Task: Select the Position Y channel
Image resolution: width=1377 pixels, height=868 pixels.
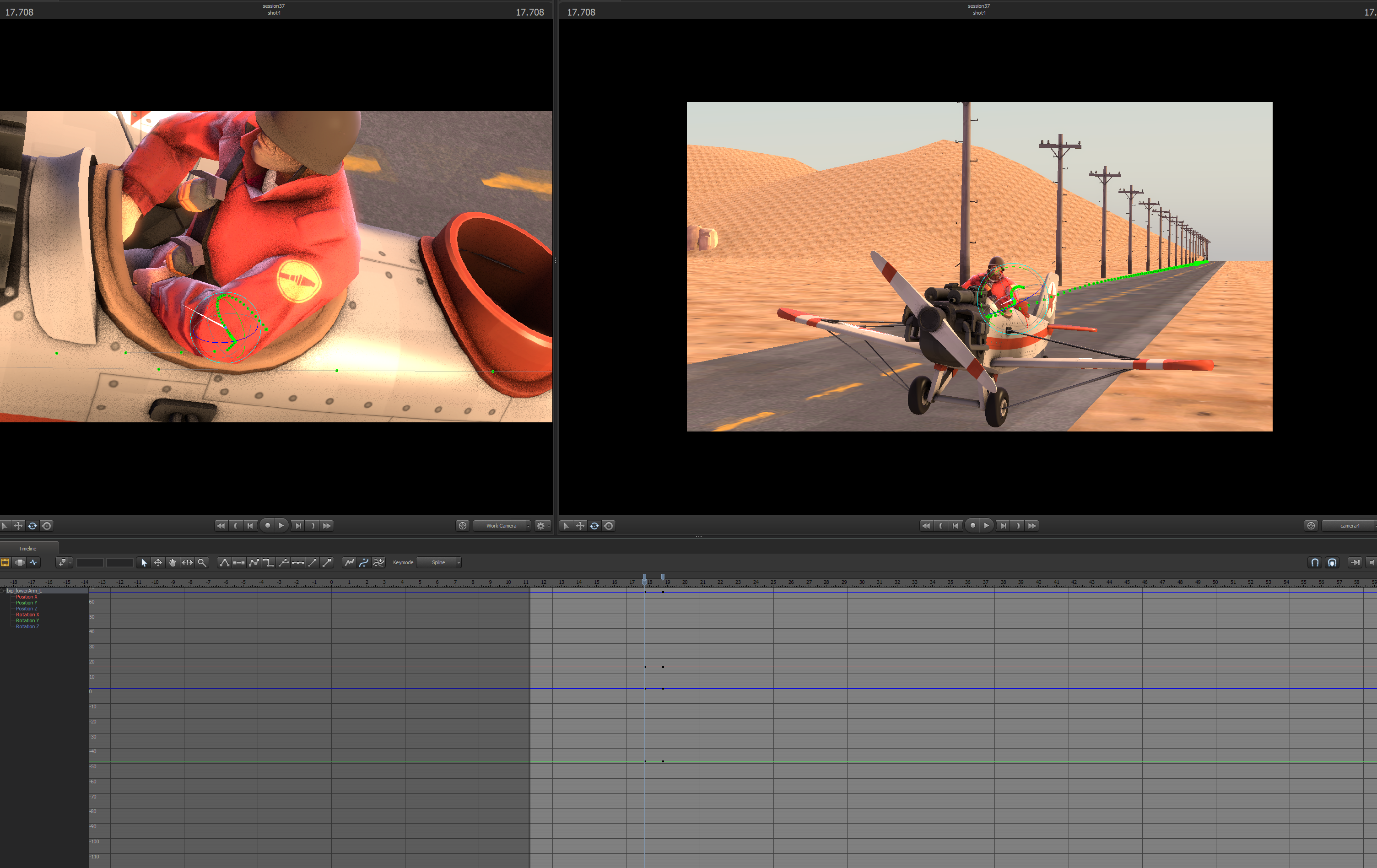Action: pyautogui.click(x=26, y=603)
